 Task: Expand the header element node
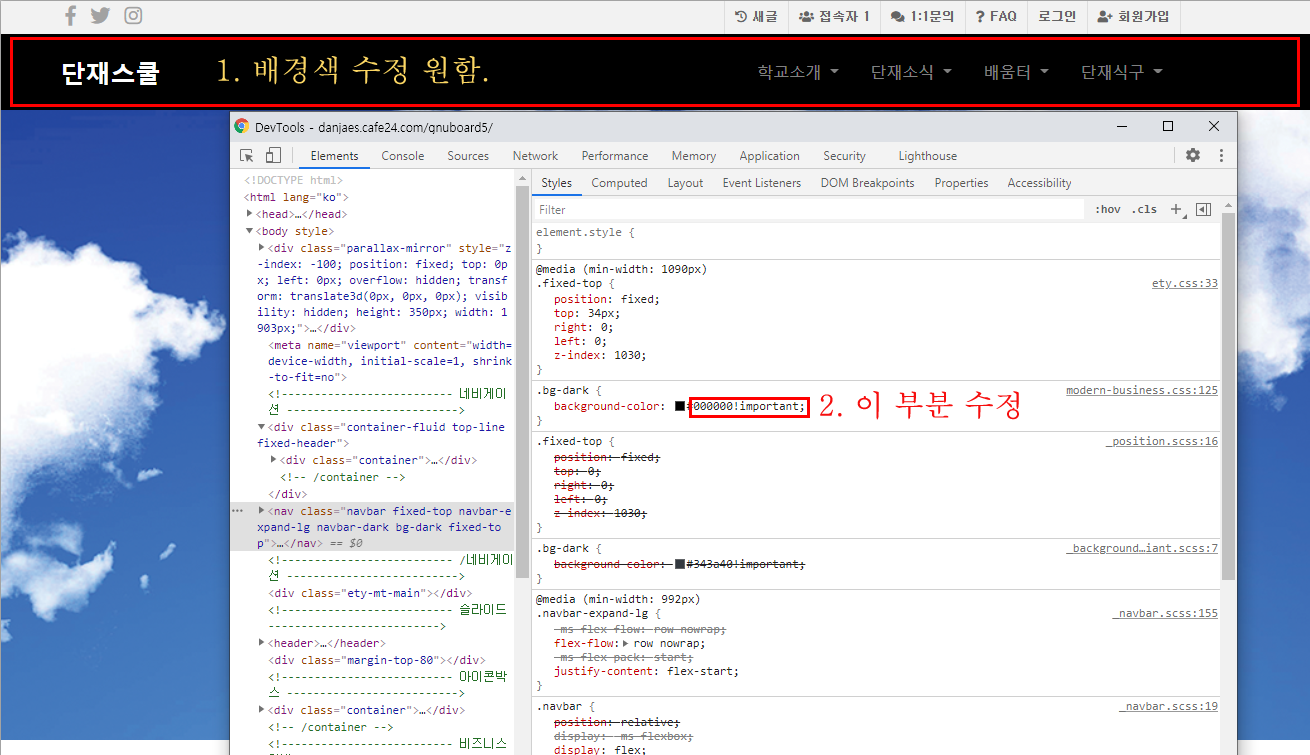[262, 643]
